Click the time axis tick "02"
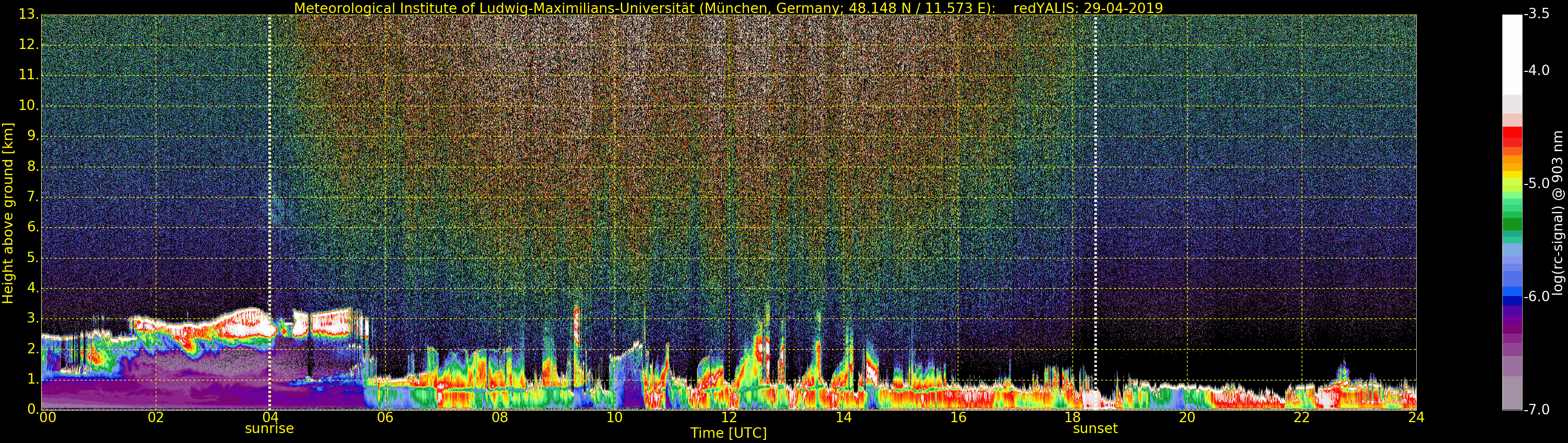 pyautogui.click(x=156, y=417)
